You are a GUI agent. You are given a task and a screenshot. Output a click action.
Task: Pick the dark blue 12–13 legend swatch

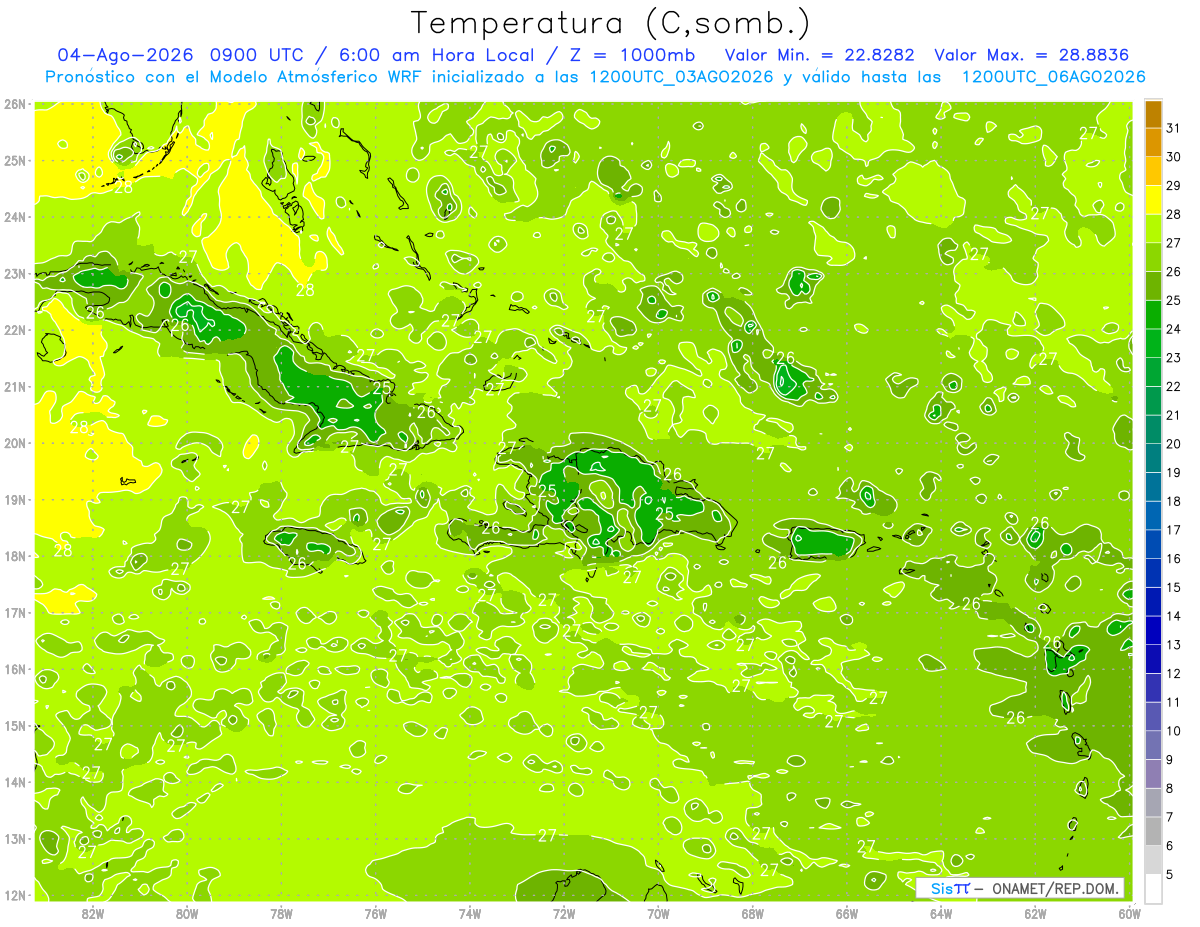[x=1153, y=659]
